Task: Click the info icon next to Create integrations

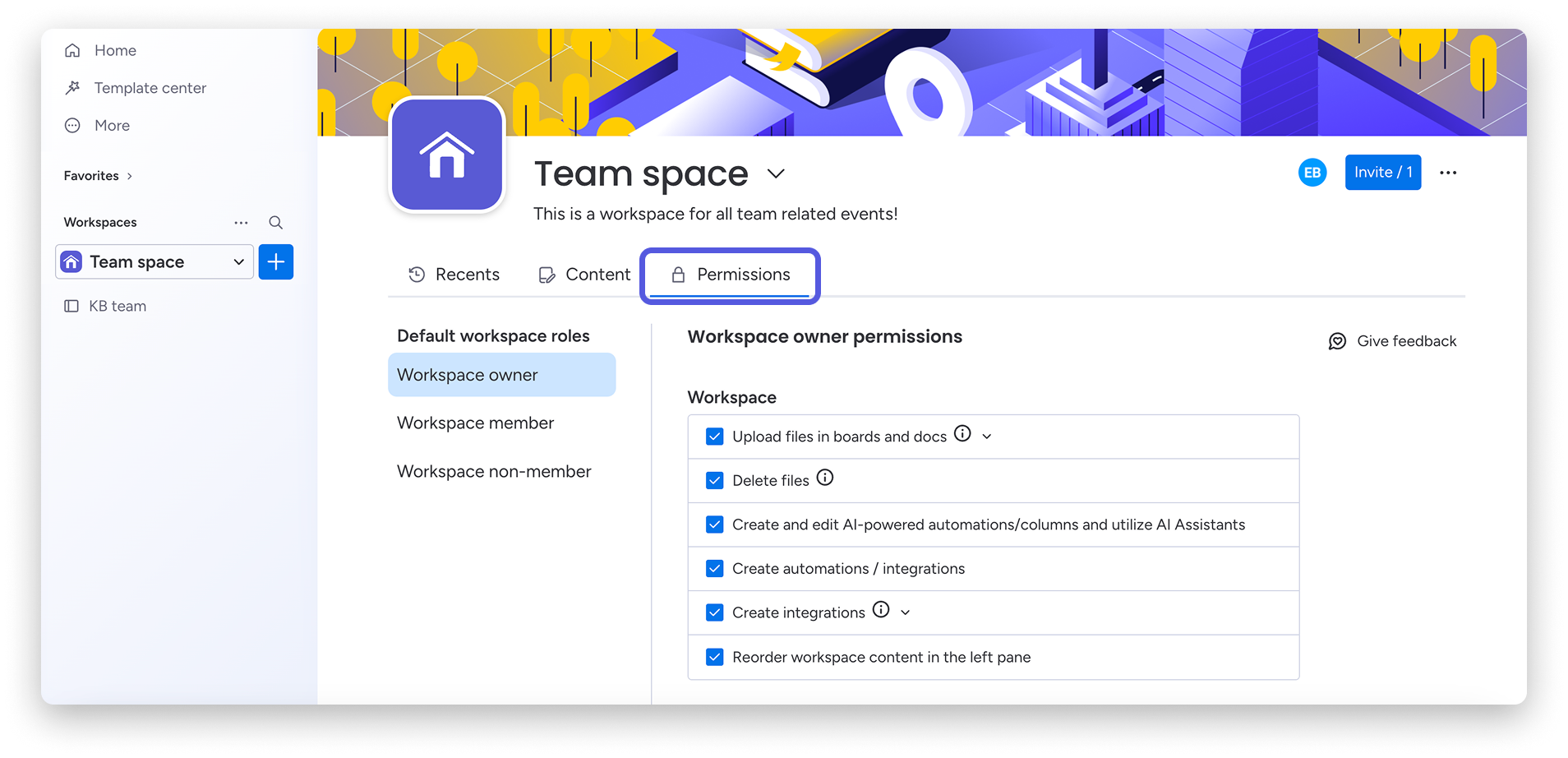Action: pyautogui.click(x=881, y=610)
